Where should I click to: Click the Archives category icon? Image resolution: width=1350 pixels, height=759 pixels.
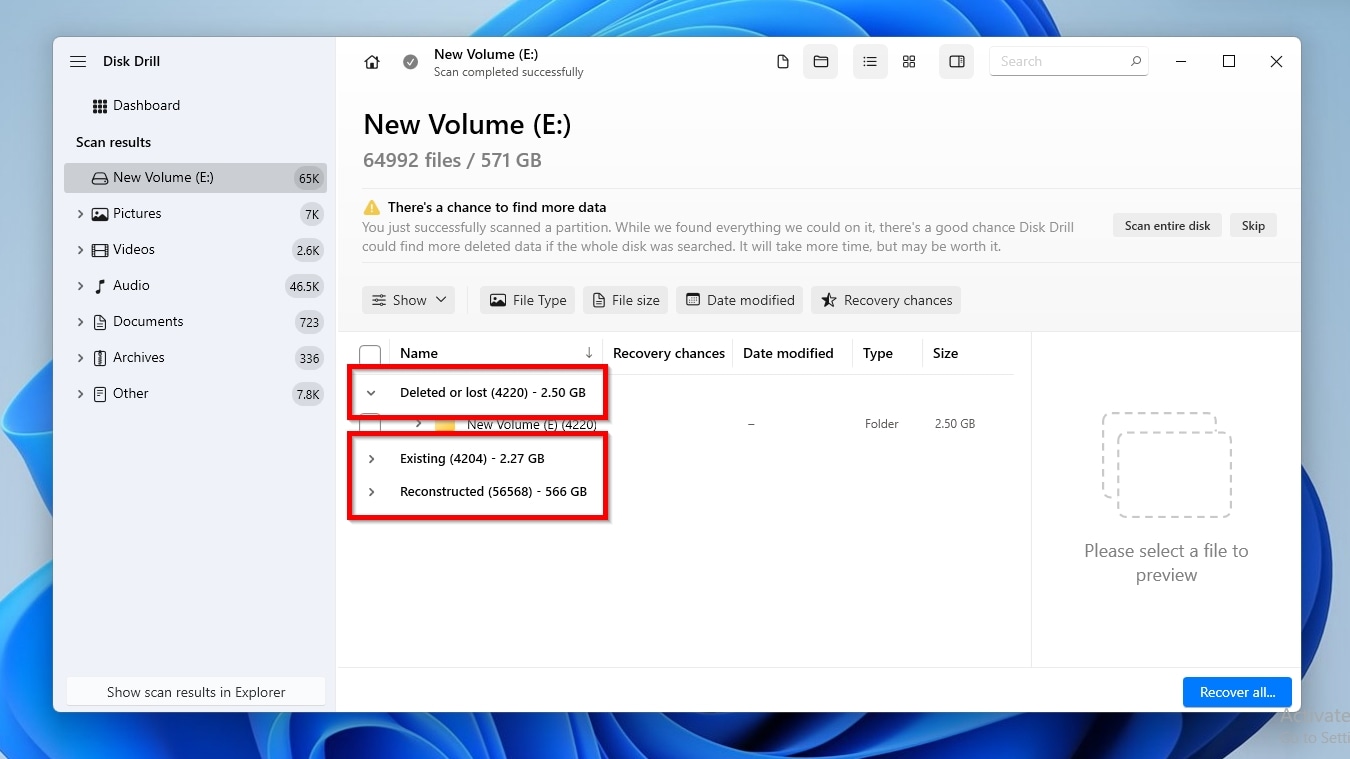pyautogui.click(x=100, y=358)
